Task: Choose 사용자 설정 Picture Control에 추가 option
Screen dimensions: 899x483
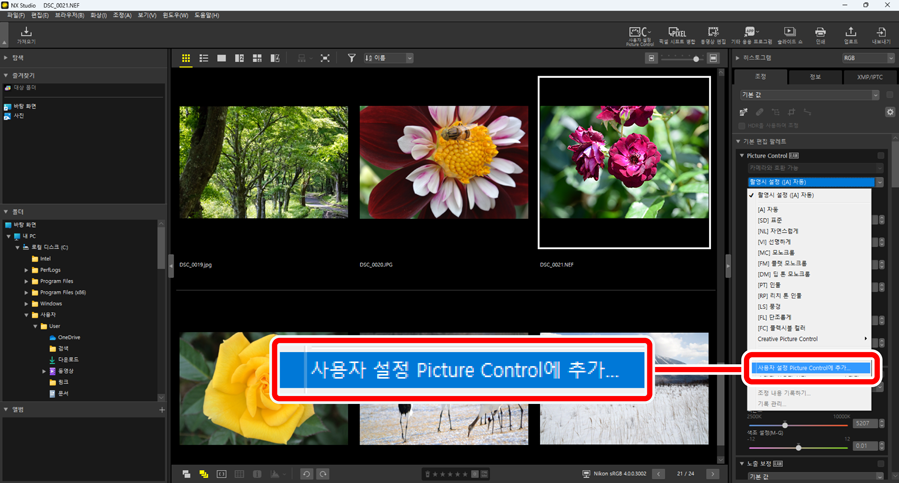Action: coord(810,368)
